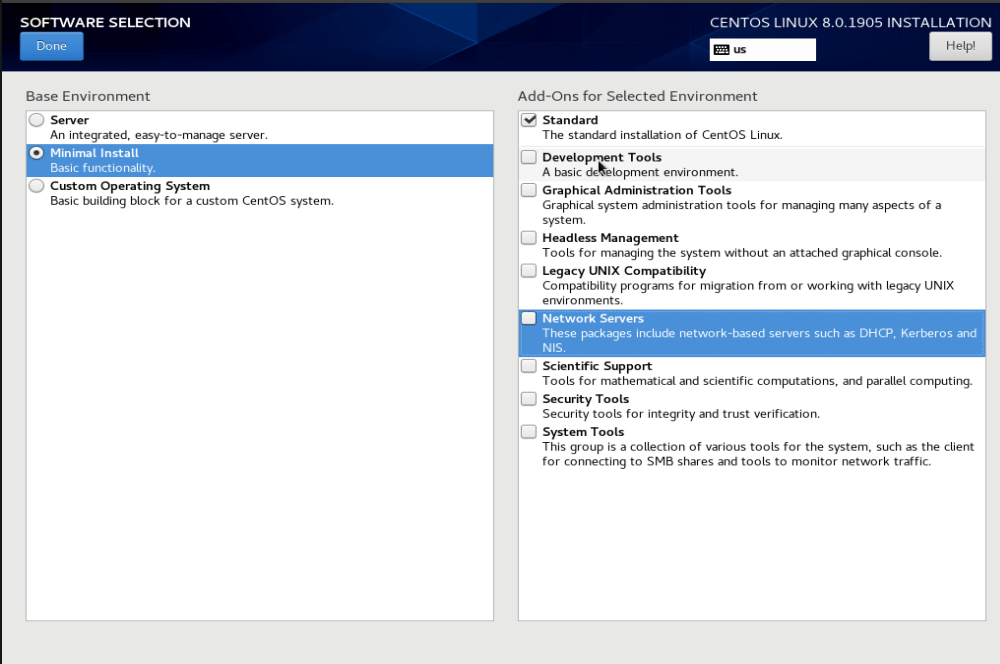This screenshot has width=1000, height=664.
Task: Check the System Tools checkbox
Action: pos(529,432)
